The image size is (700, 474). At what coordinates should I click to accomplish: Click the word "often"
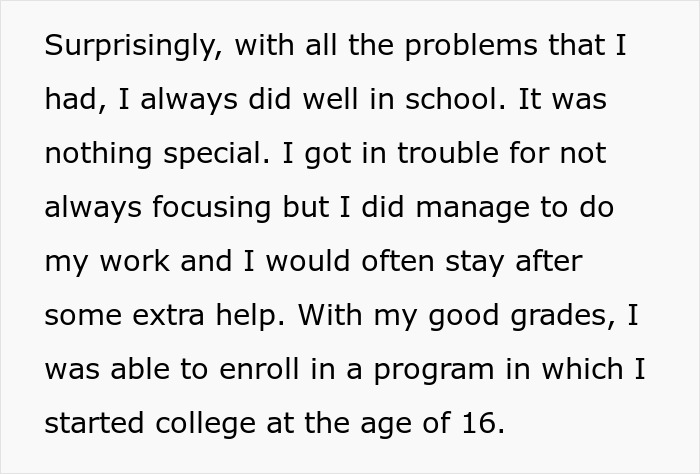point(397,261)
